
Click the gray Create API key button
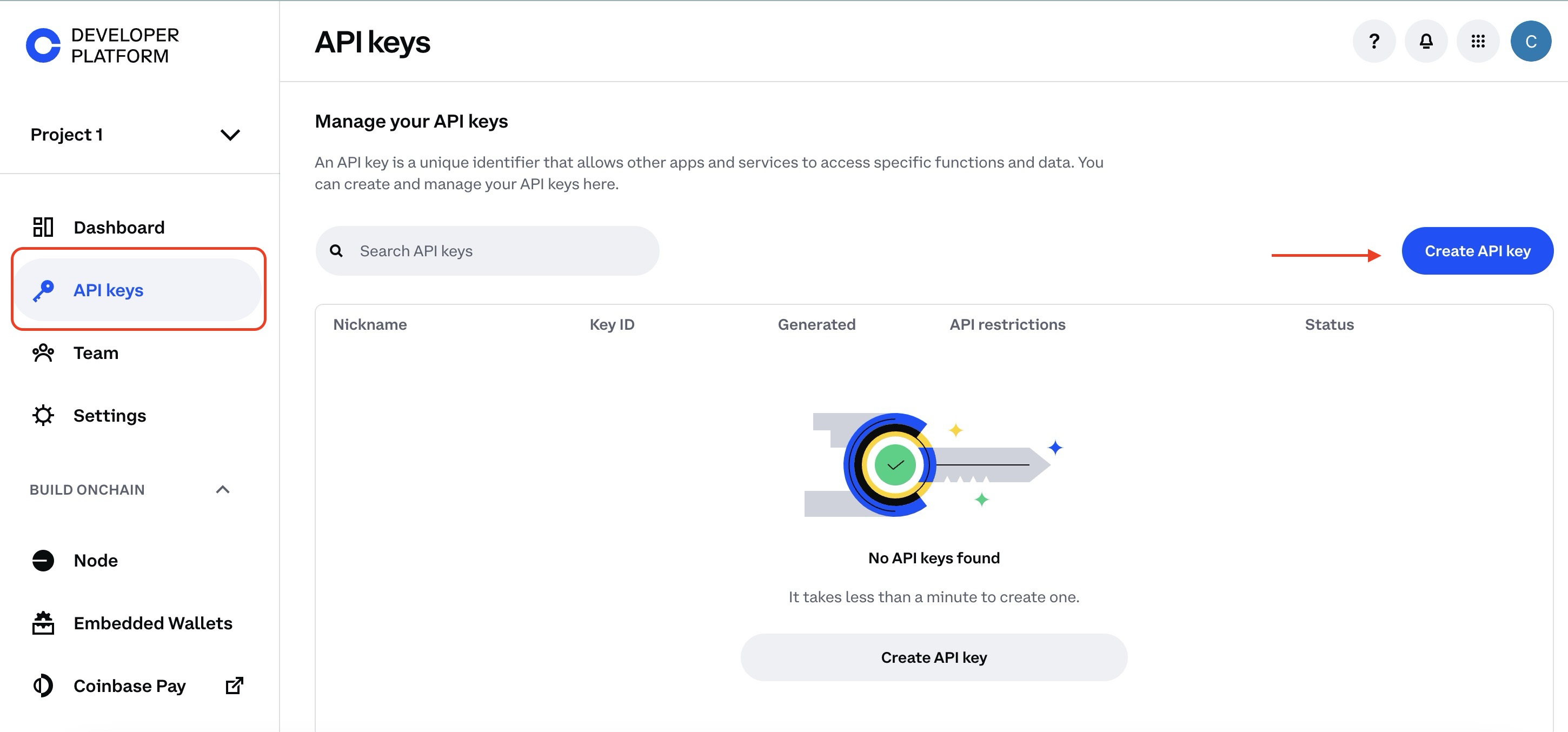tap(934, 657)
